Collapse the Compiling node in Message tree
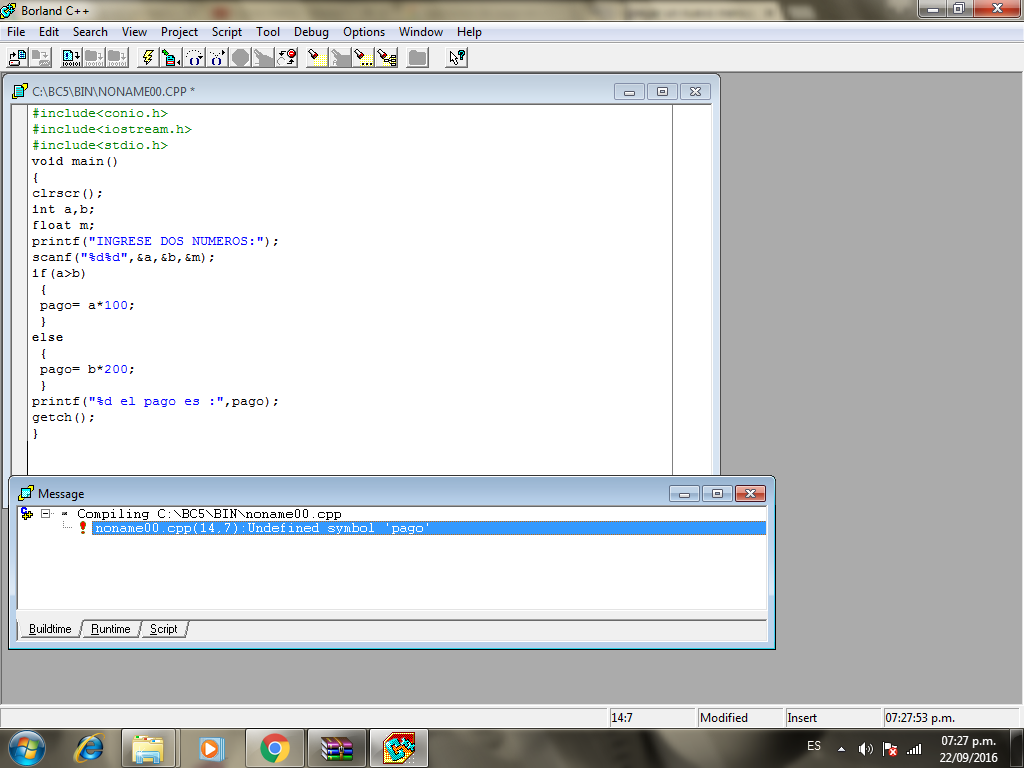Screen dimensions: 1024x768 coord(45,513)
